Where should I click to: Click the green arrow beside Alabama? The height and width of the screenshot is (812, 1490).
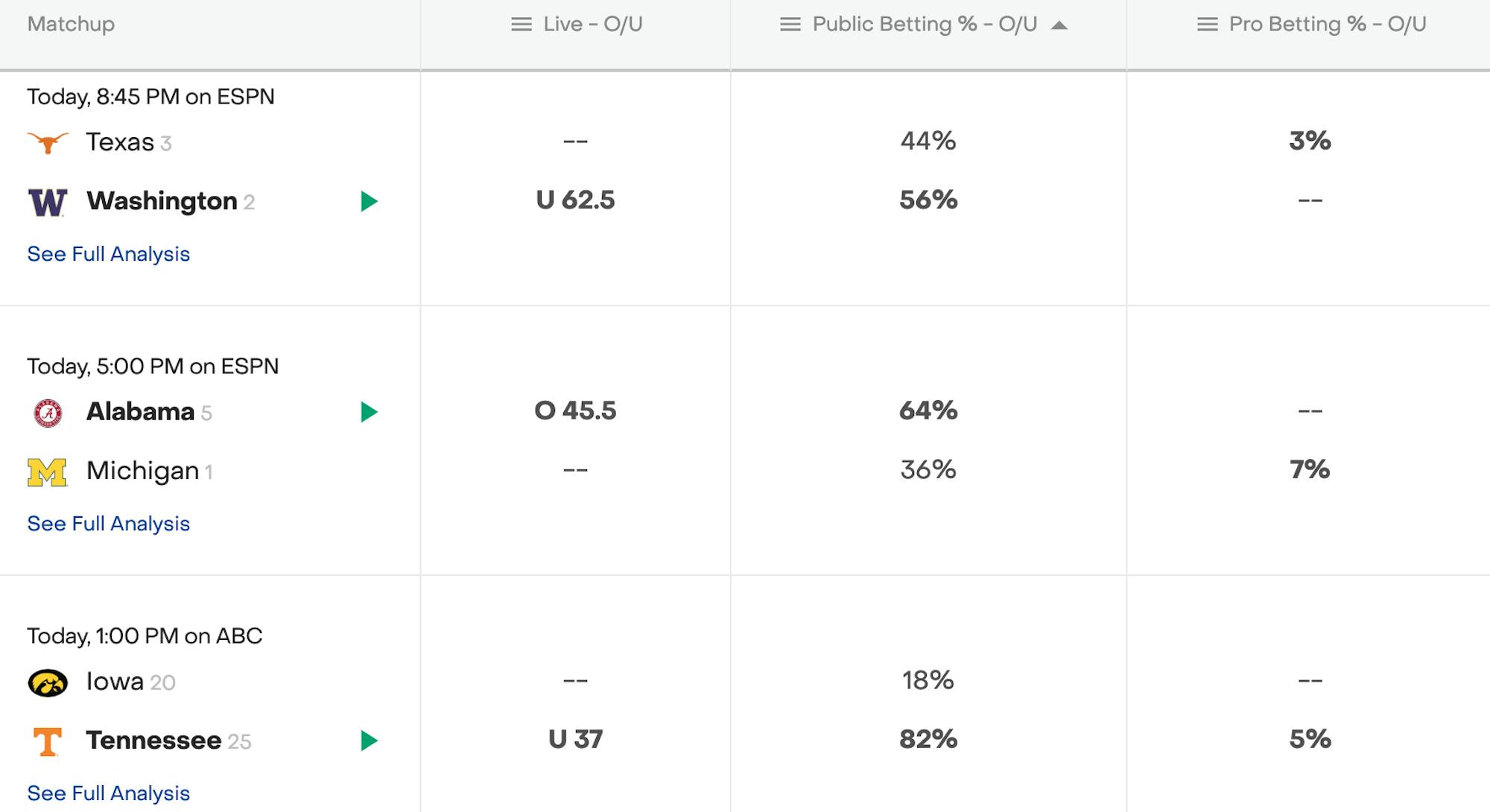pos(369,412)
